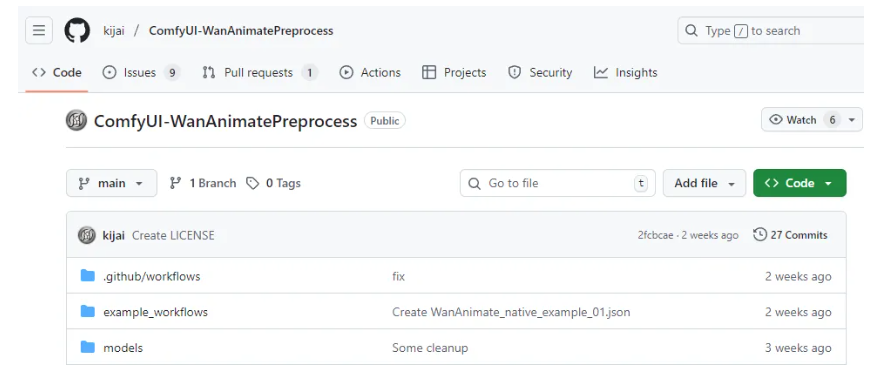
Task: Click the repository avatar beside the title
Action: pyautogui.click(x=76, y=121)
